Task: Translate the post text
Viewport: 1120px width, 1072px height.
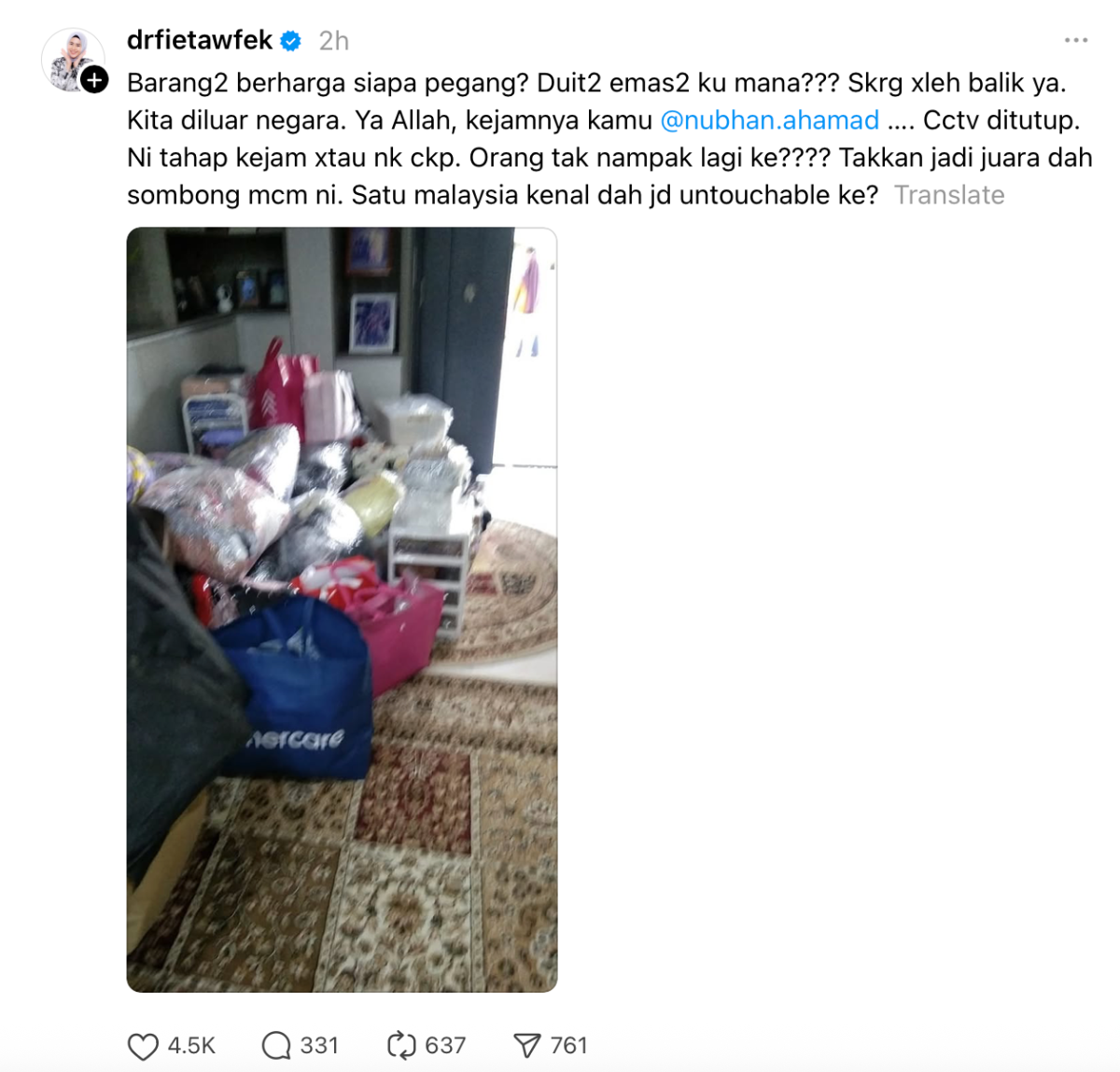Action: pos(949,195)
